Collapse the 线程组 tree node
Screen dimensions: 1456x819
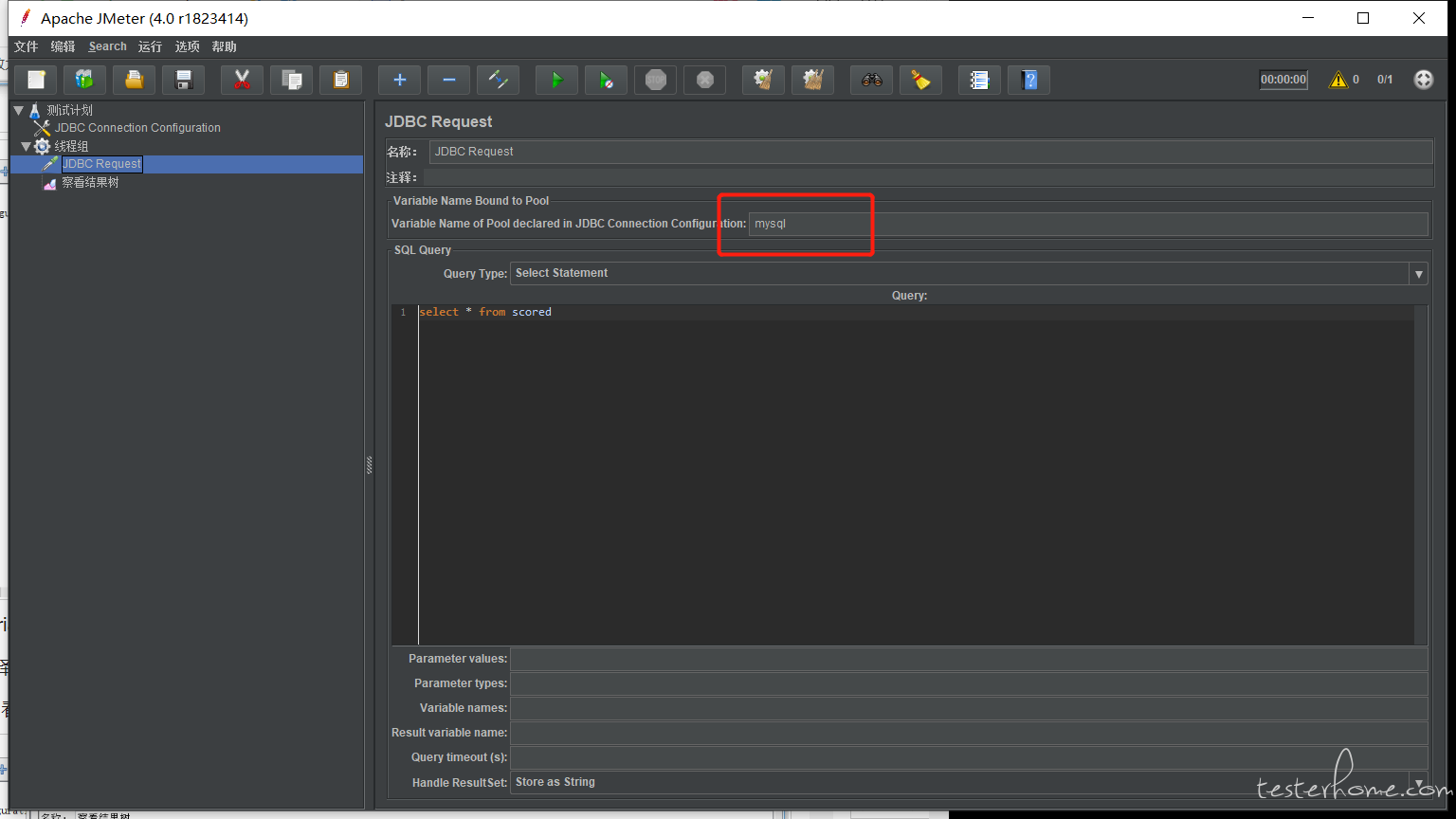(26, 146)
